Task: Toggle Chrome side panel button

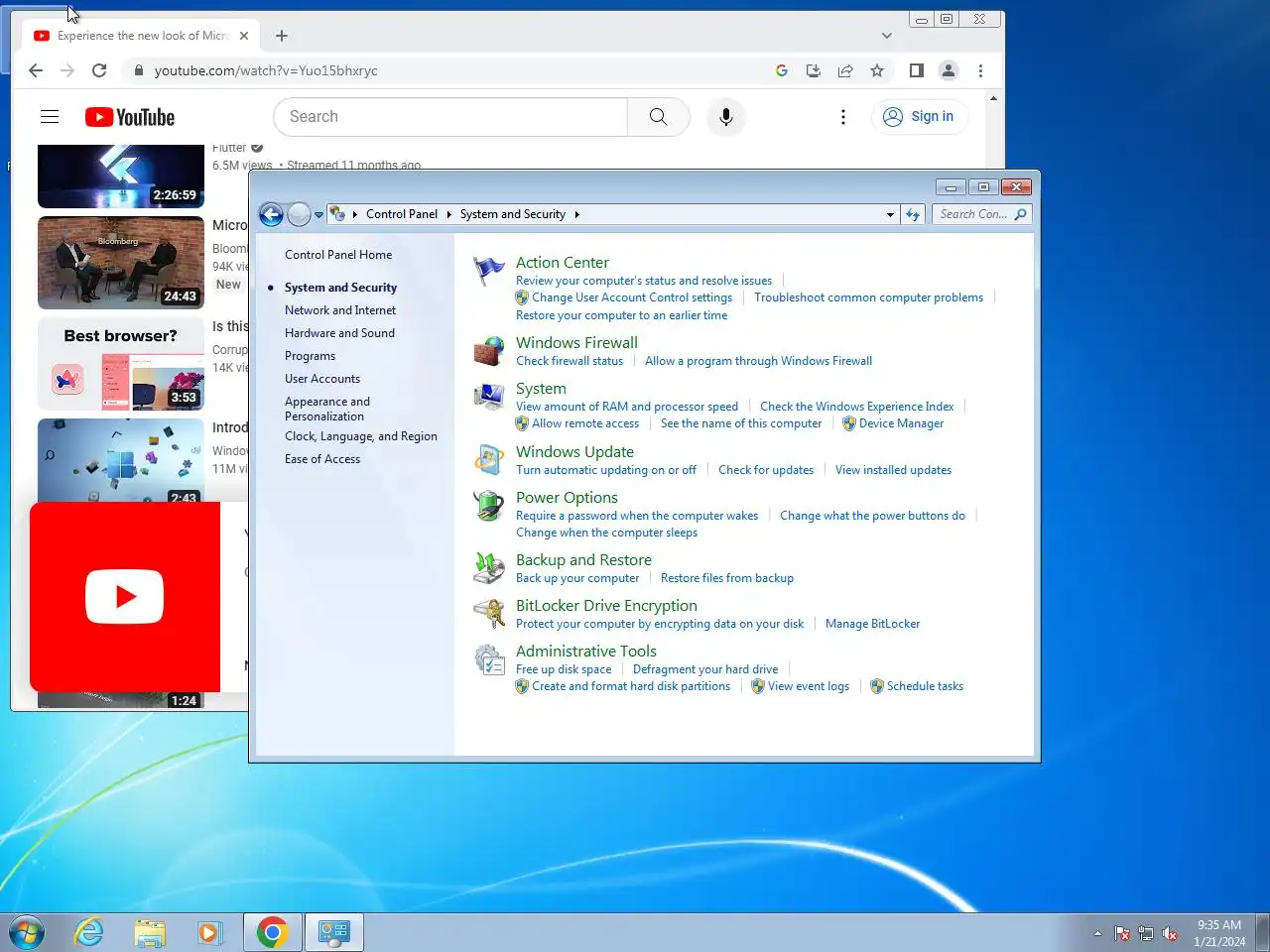Action: 917,70
